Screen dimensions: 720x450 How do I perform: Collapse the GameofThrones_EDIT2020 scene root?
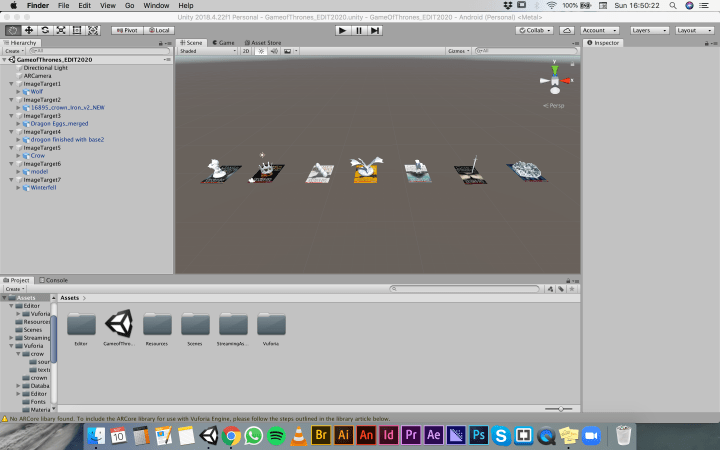coord(4,60)
